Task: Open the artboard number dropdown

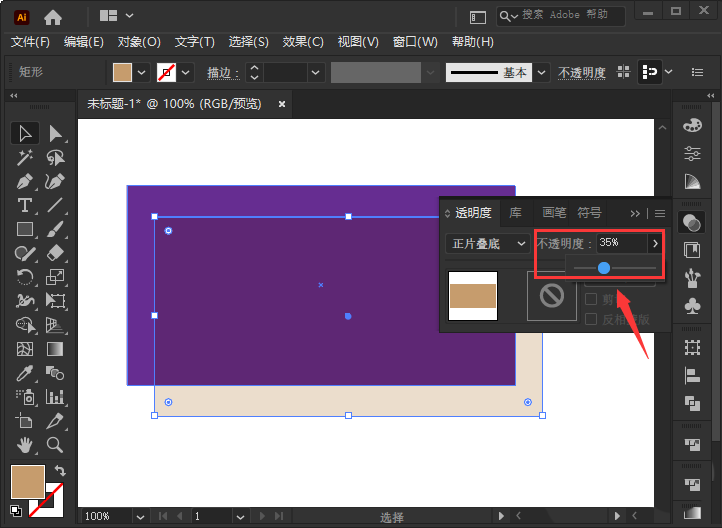Action: click(240, 517)
